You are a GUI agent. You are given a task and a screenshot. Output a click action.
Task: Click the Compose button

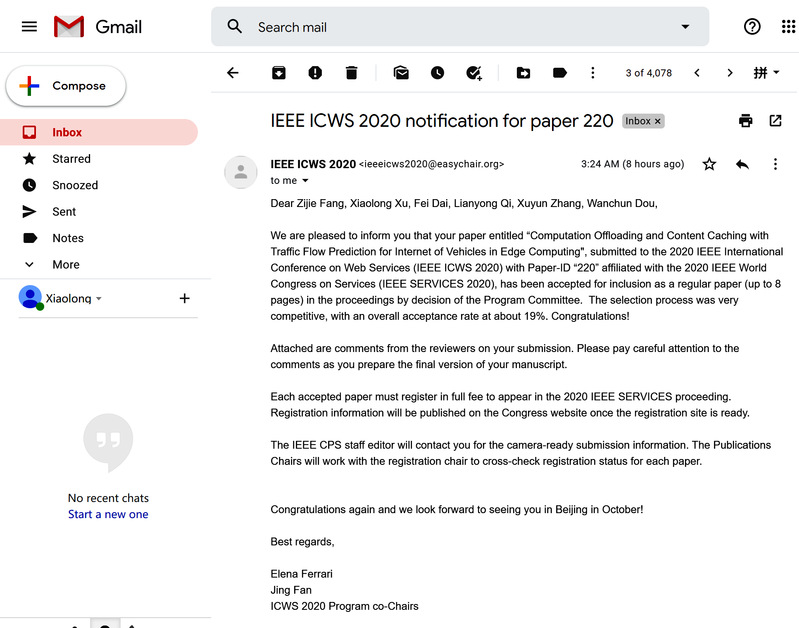66,86
